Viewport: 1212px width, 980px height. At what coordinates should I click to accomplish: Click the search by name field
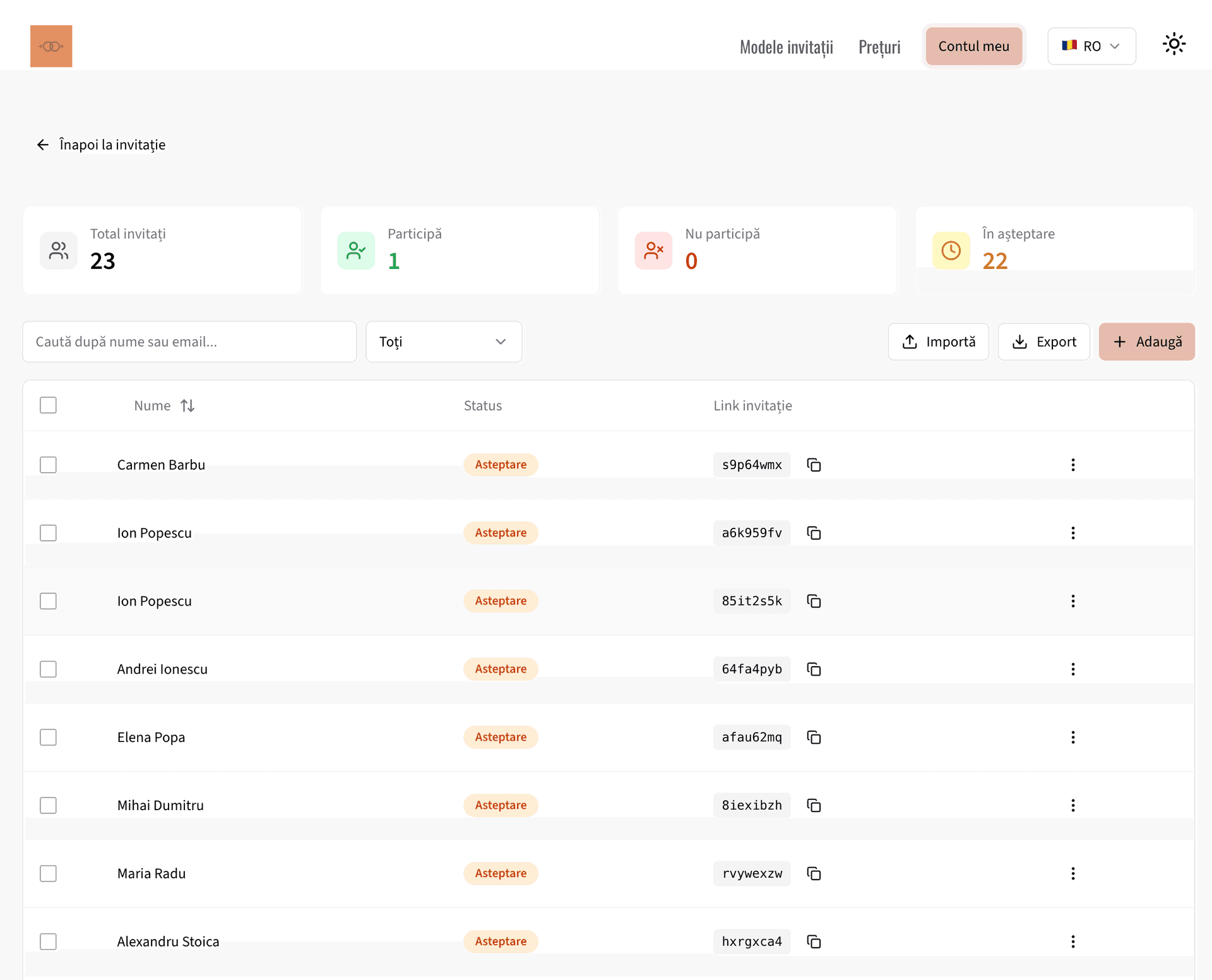tap(189, 342)
